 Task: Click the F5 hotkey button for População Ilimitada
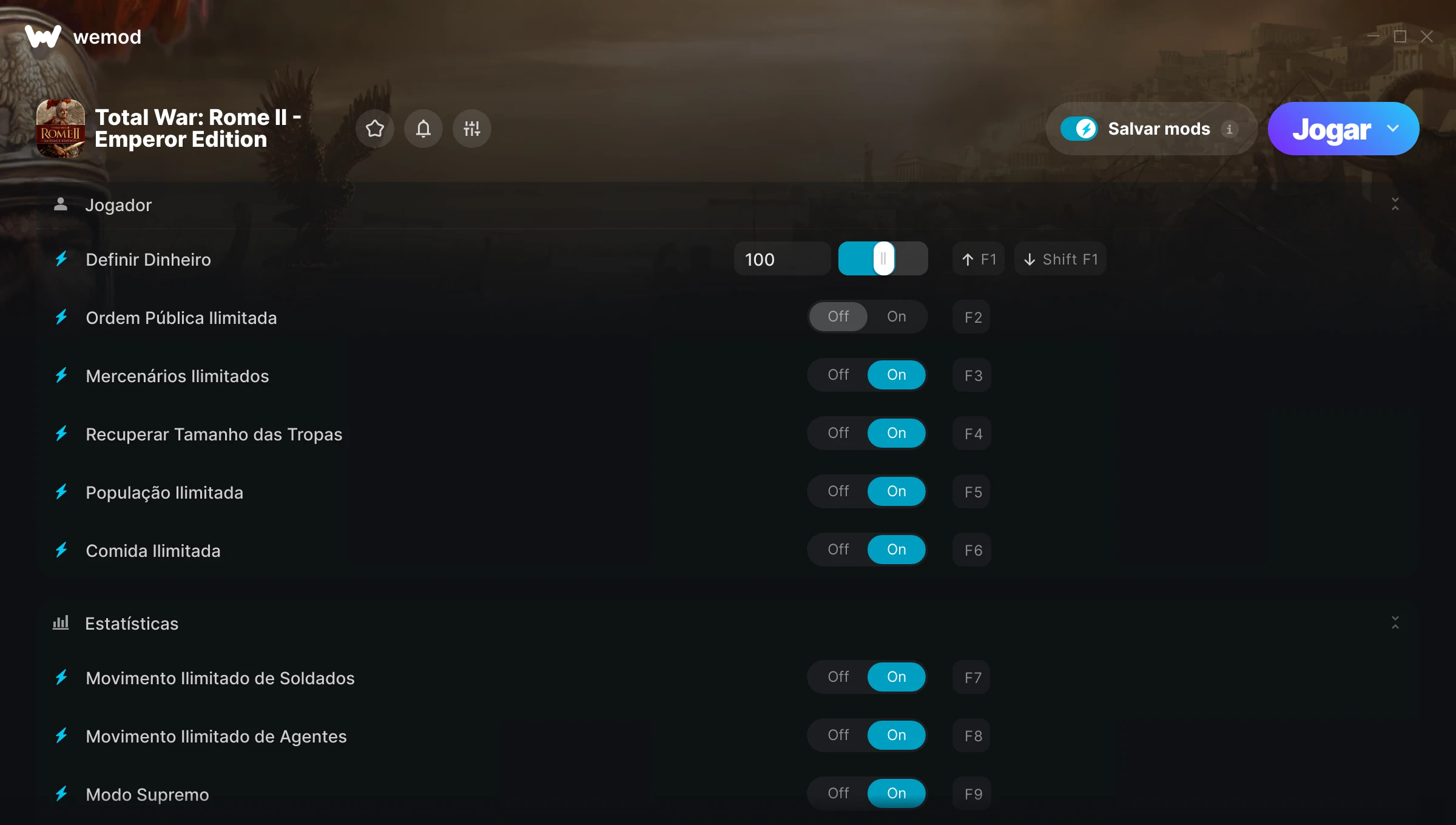pos(972,492)
